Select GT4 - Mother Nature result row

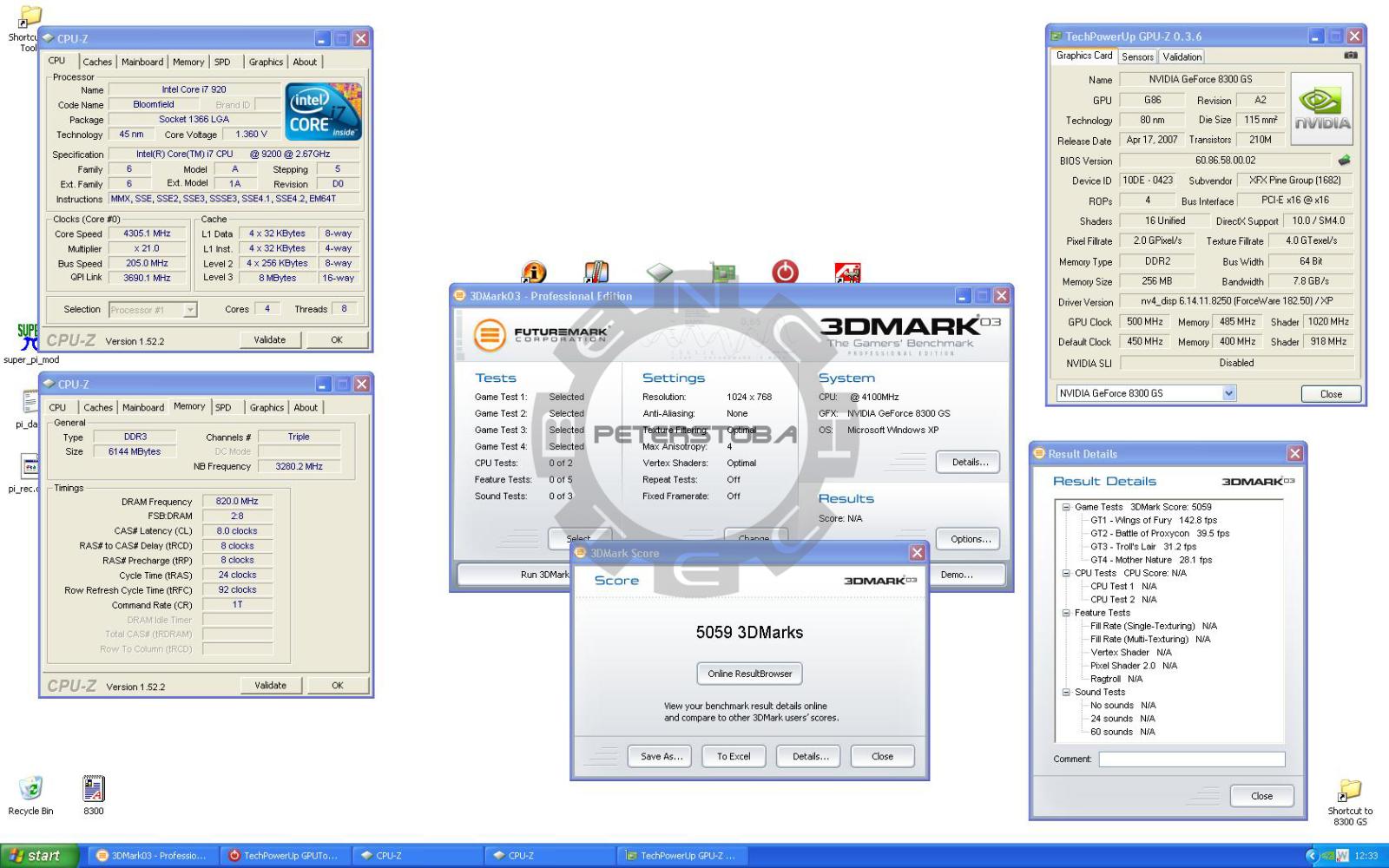point(1151,560)
